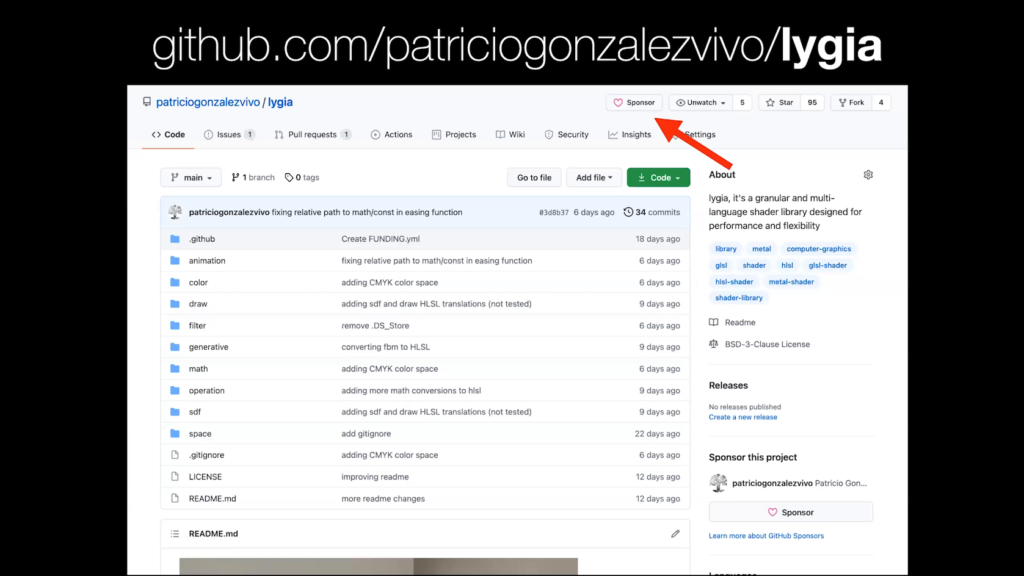Click Create a new release link
1024x576 pixels.
(743, 417)
